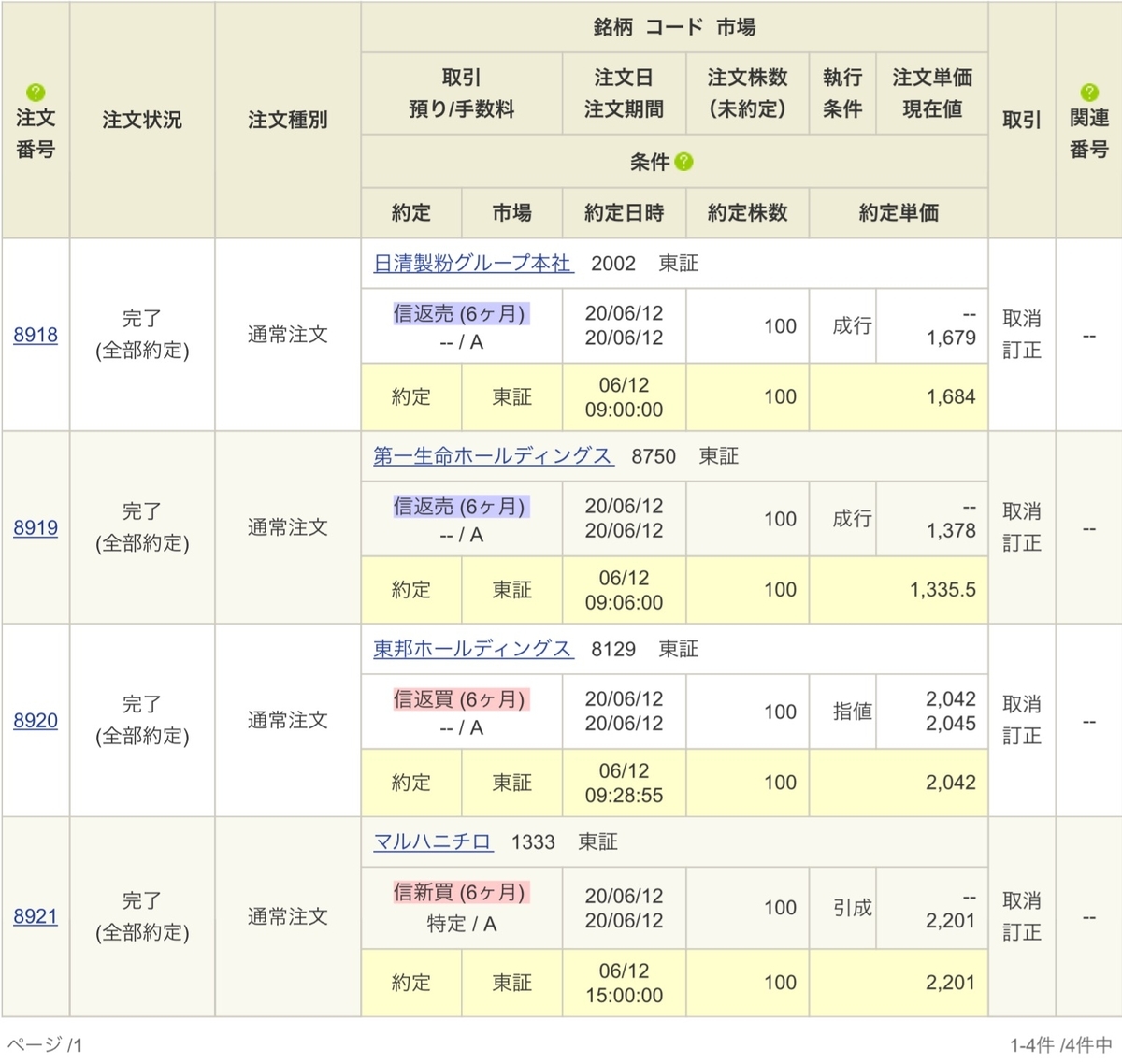The image size is (1122, 1064).
Task: Click execution time 06/12 15:00:00
Action: click(x=624, y=983)
